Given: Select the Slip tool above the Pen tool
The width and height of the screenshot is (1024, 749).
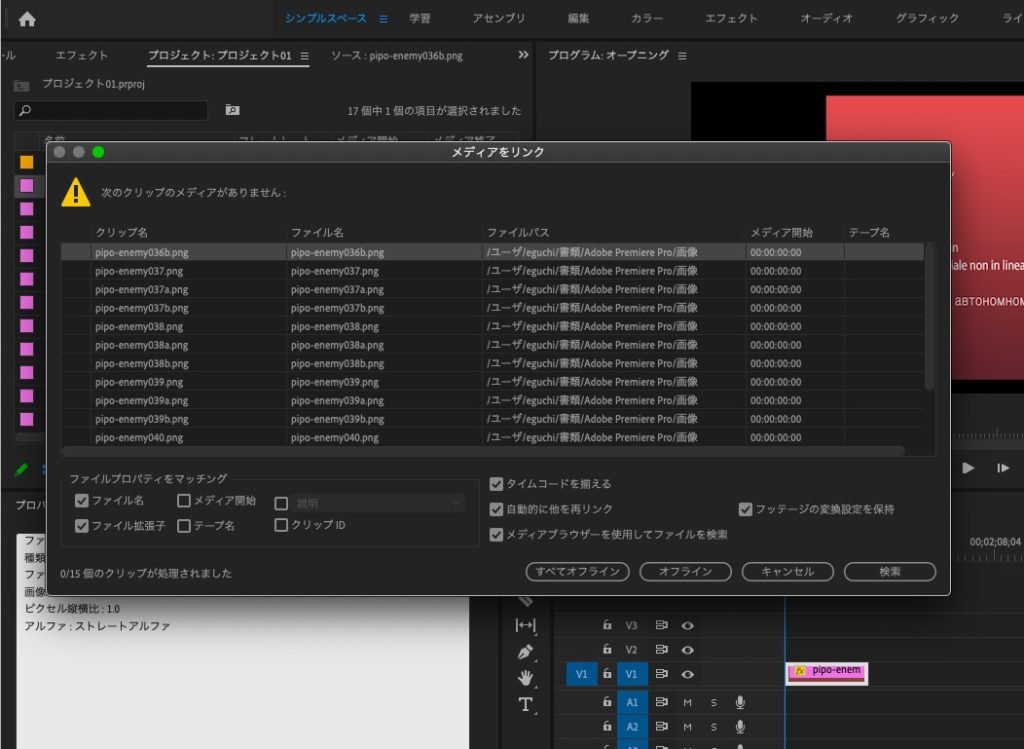Looking at the screenshot, I should (526, 626).
